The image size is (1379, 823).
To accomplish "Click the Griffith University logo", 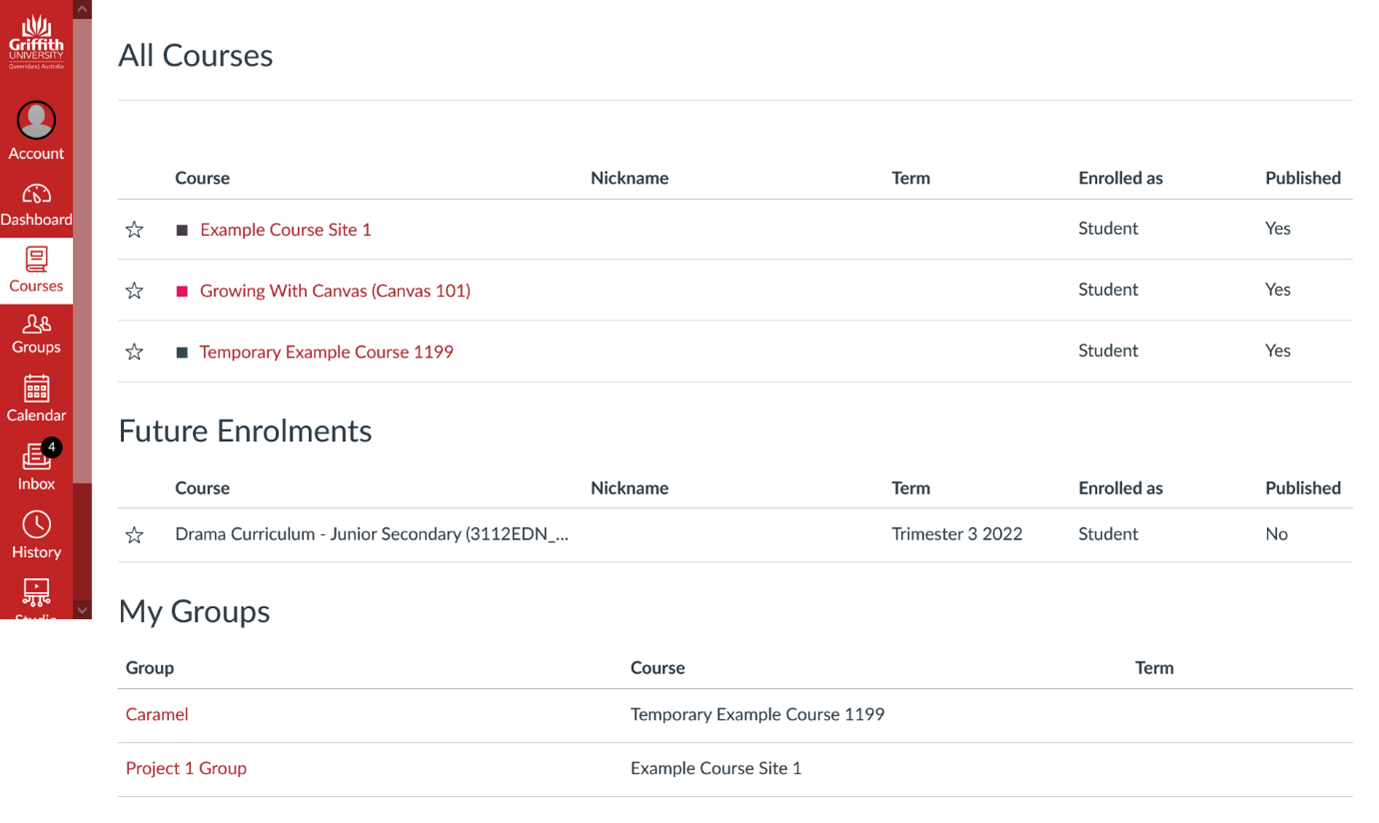I will point(36,42).
